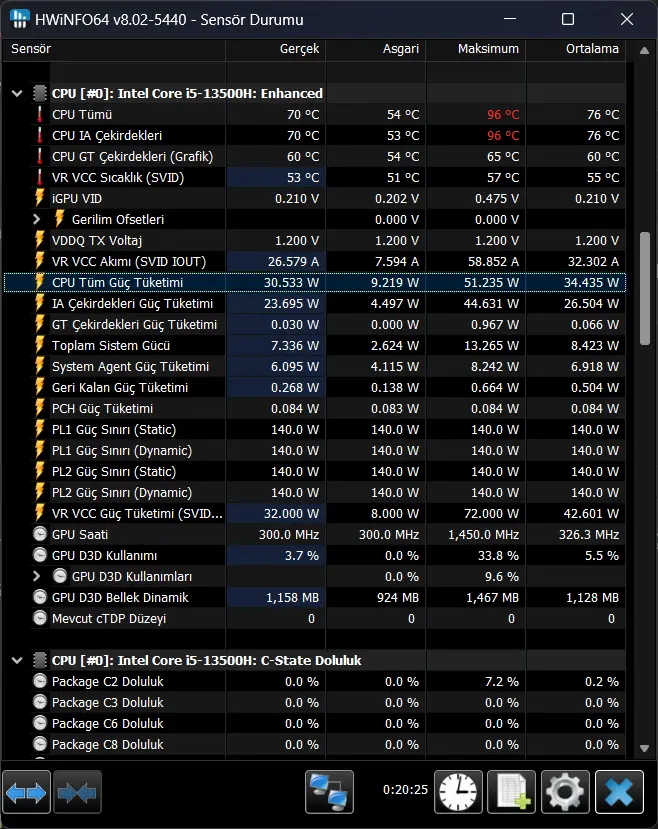Click the expand layout arrows button
The image size is (658, 829).
[26, 791]
